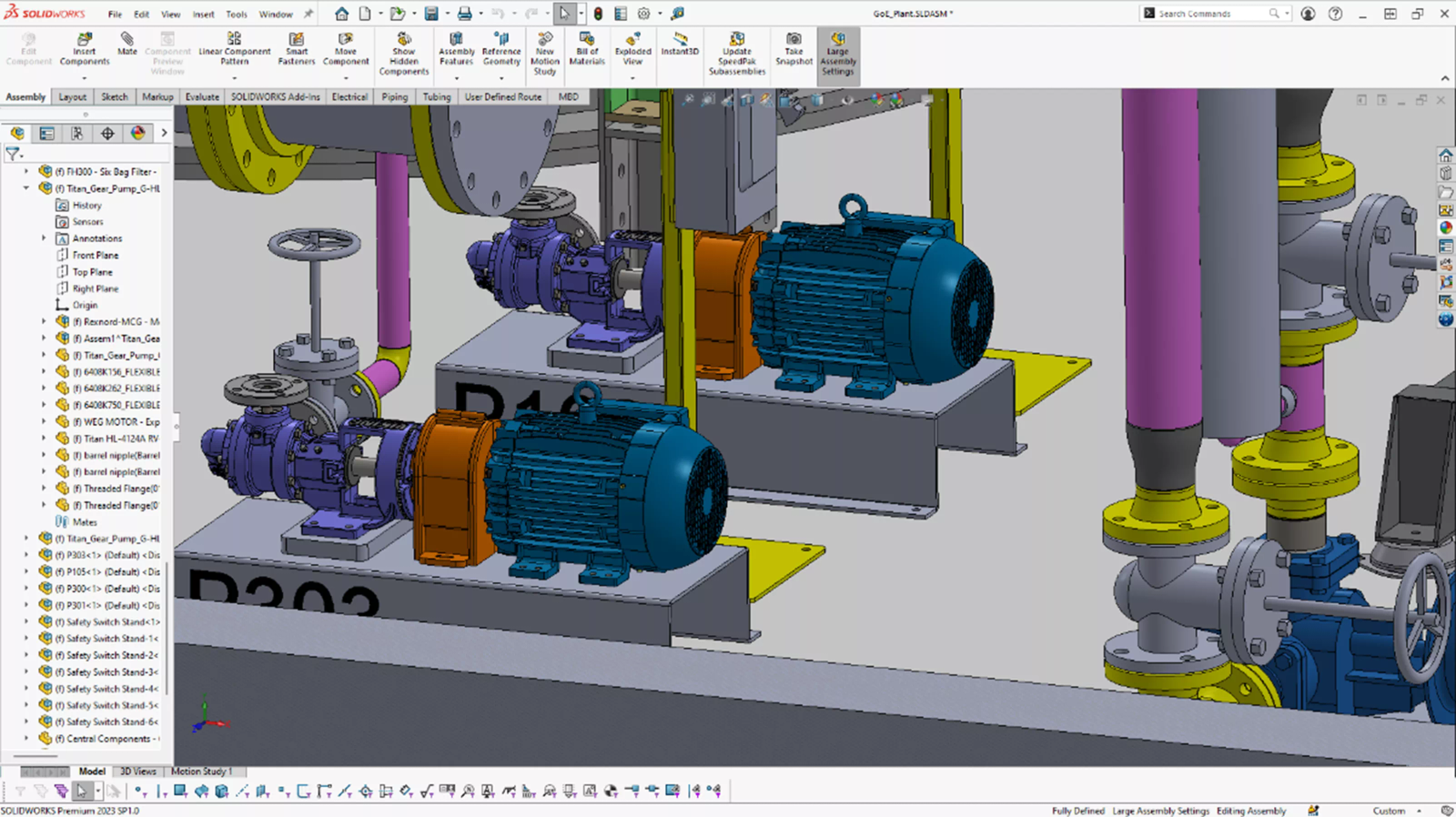Viewport: 1456px width, 817px height.
Task: Start a New Motion Study
Action: coord(545,54)
